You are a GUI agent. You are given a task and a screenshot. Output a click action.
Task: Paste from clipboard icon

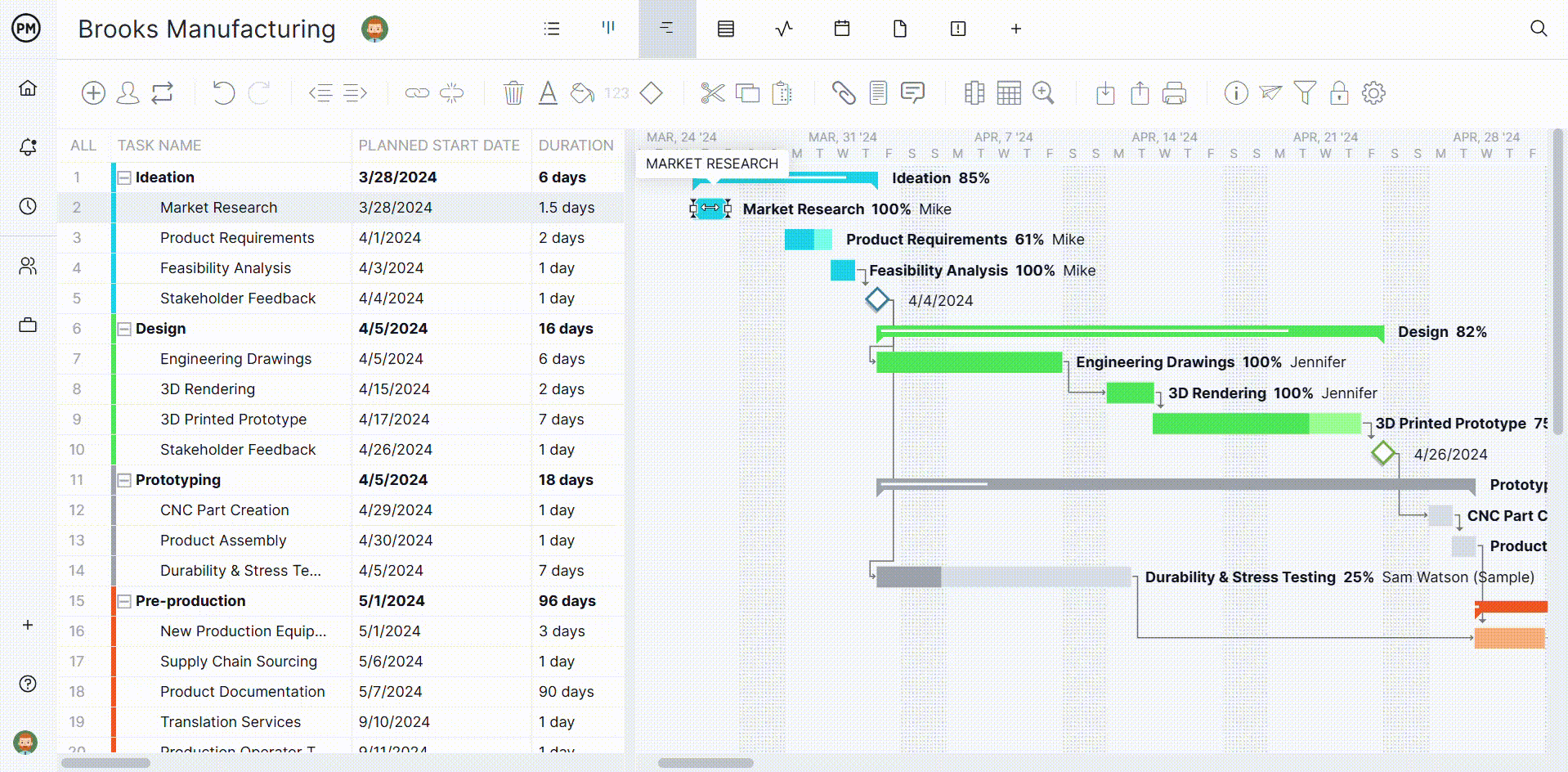782,93
